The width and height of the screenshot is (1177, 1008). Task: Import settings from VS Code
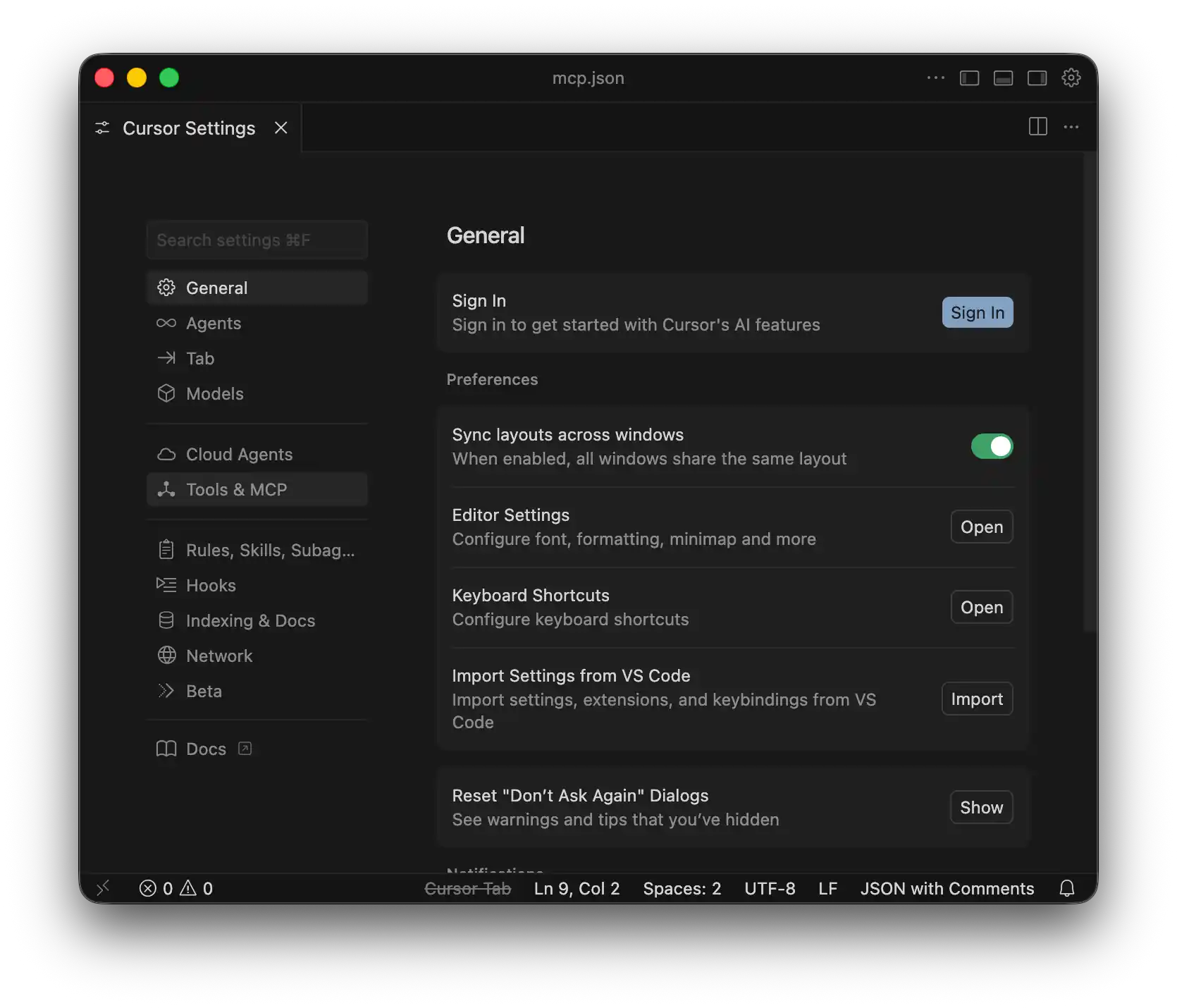pyautogui.click(x=977, y=699)
